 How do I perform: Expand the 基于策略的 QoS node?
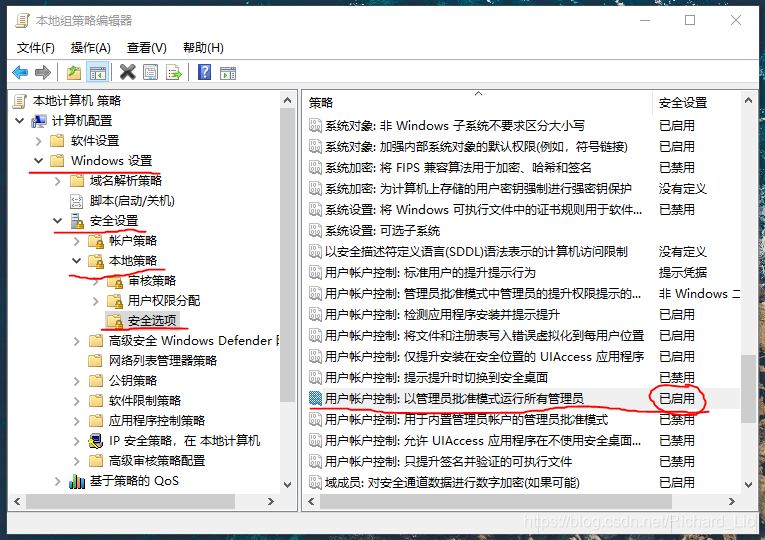(x=58, y=481)
